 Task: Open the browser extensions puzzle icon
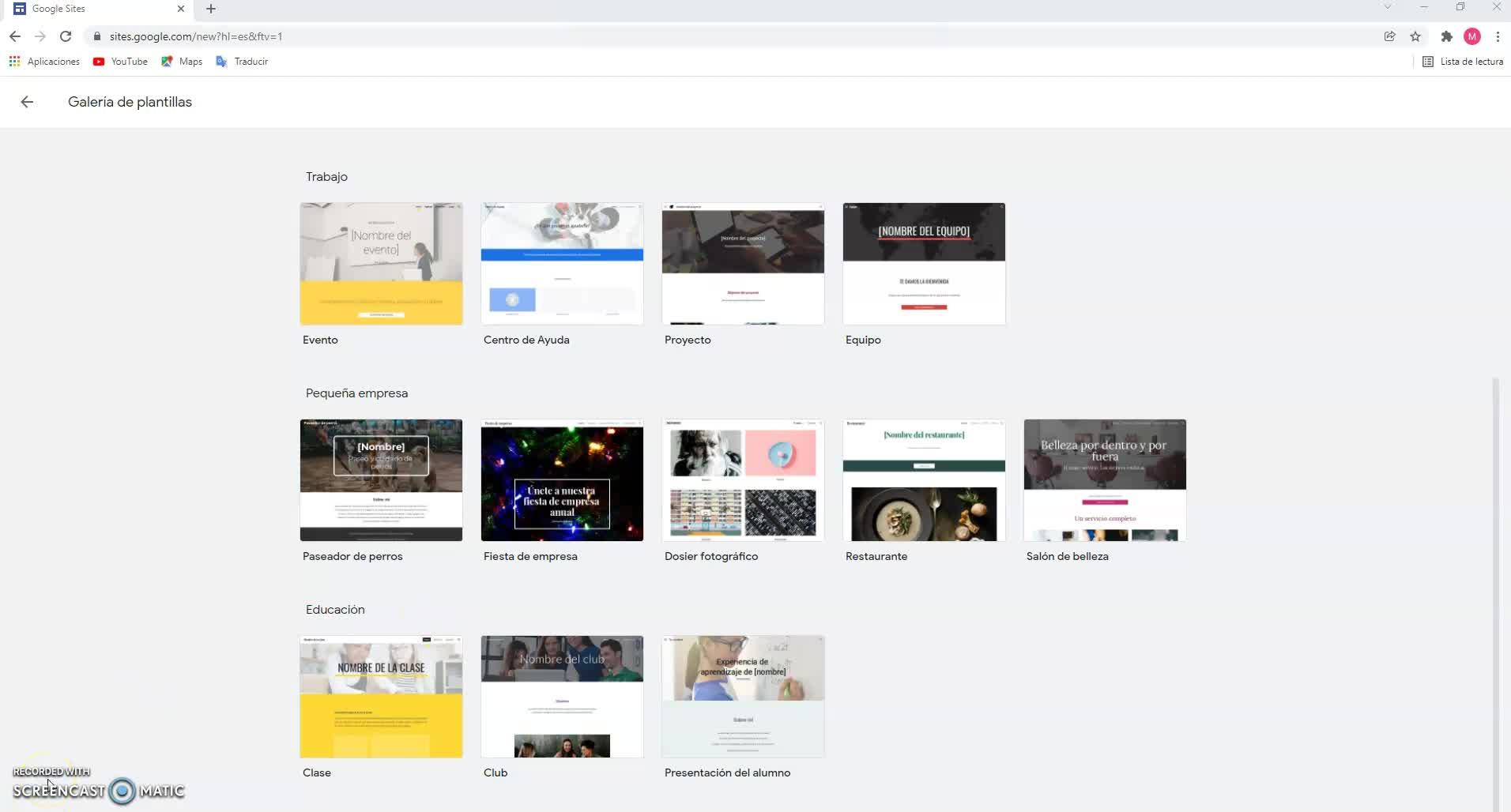click(x=1447, y=36)
